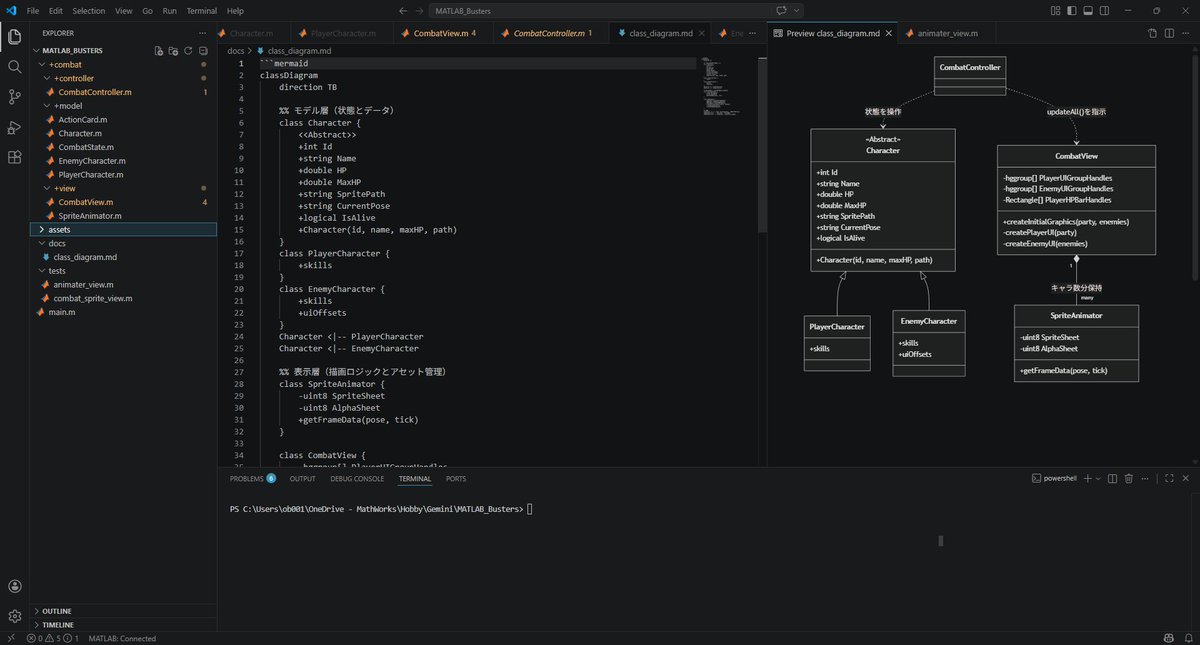Collapse all folders in Explorer

pos(203,50)
